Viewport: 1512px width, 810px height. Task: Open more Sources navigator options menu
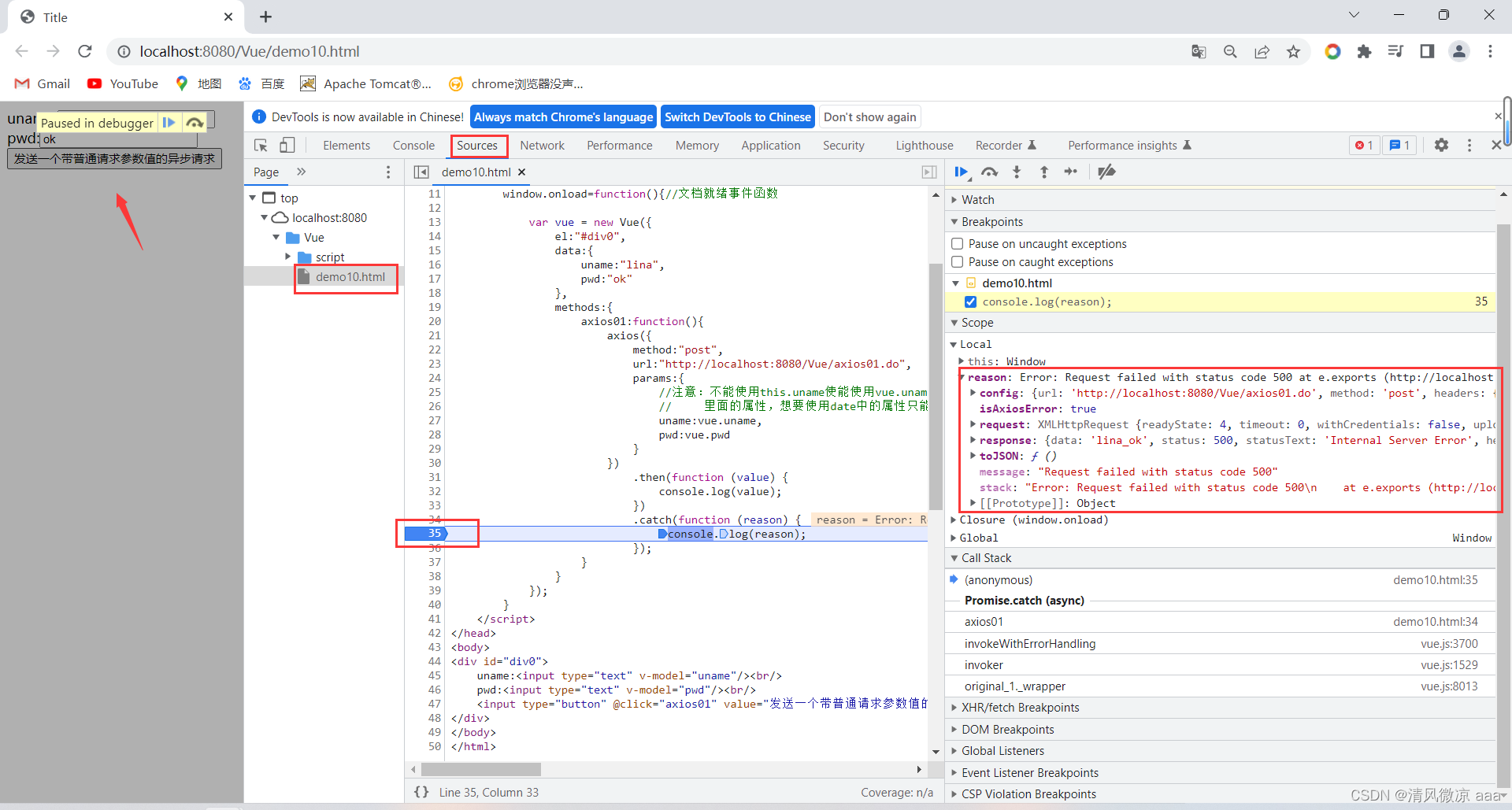pyautogui.click(x=387, y=172)
